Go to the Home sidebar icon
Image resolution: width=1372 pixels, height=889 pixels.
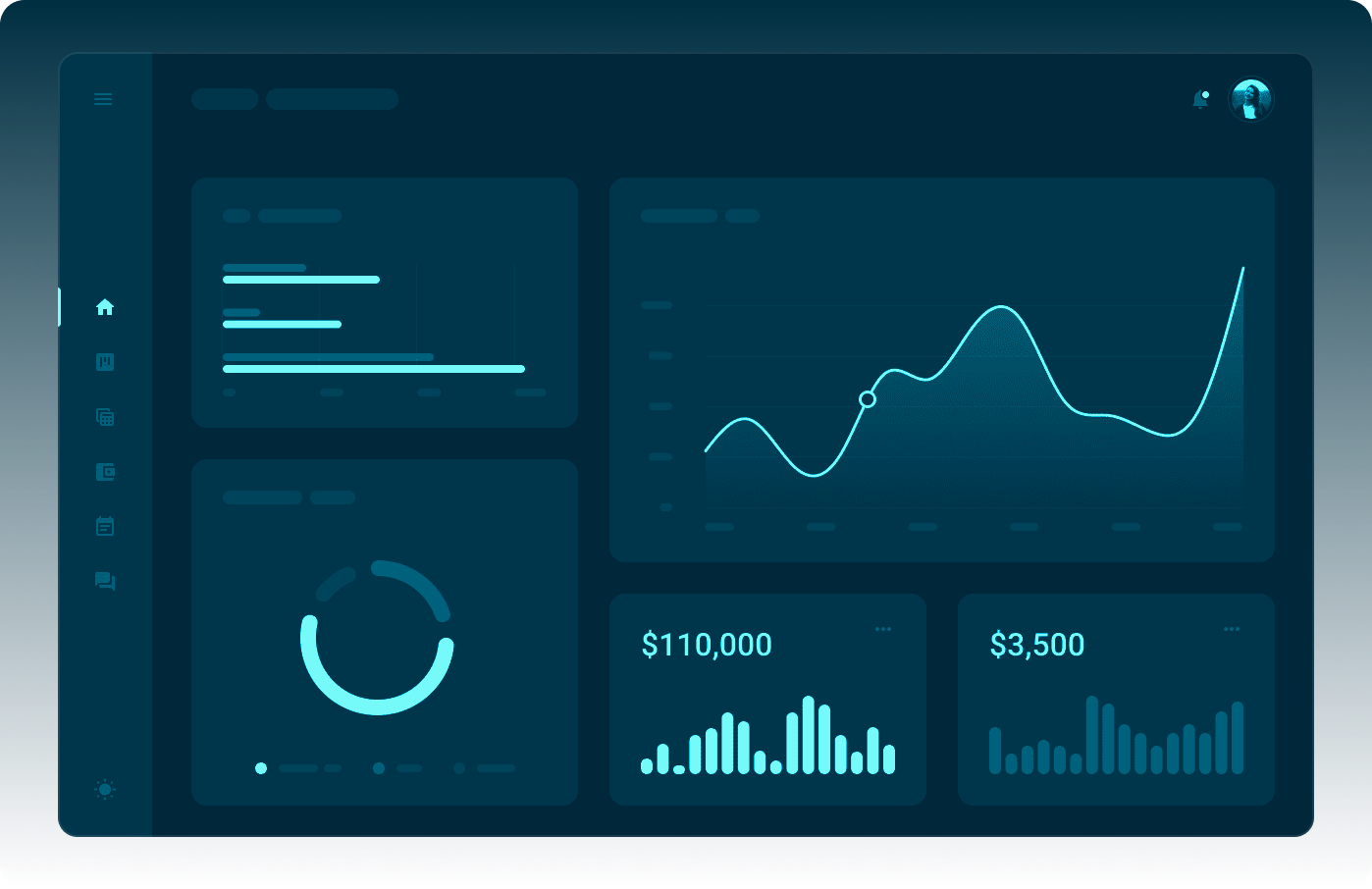(x=105, y=307)
